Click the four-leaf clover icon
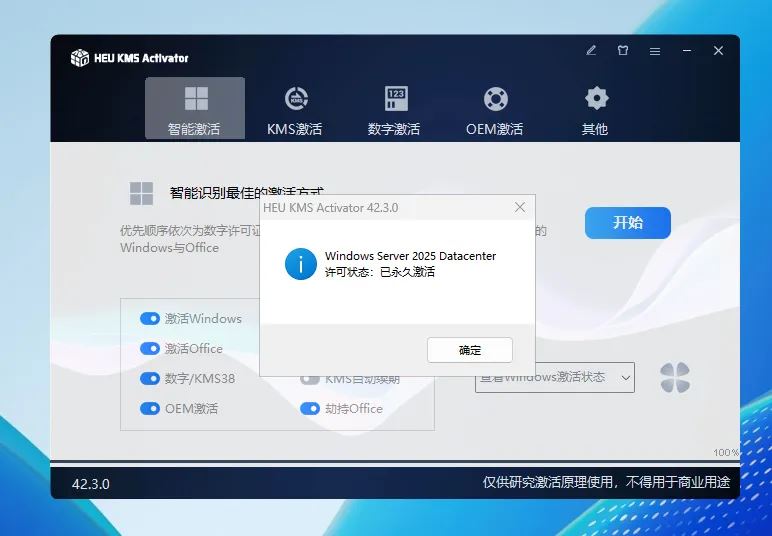Image resolution: width=772 pixels, height=536 pixels. pyautogui.click(x=675, y=378)
